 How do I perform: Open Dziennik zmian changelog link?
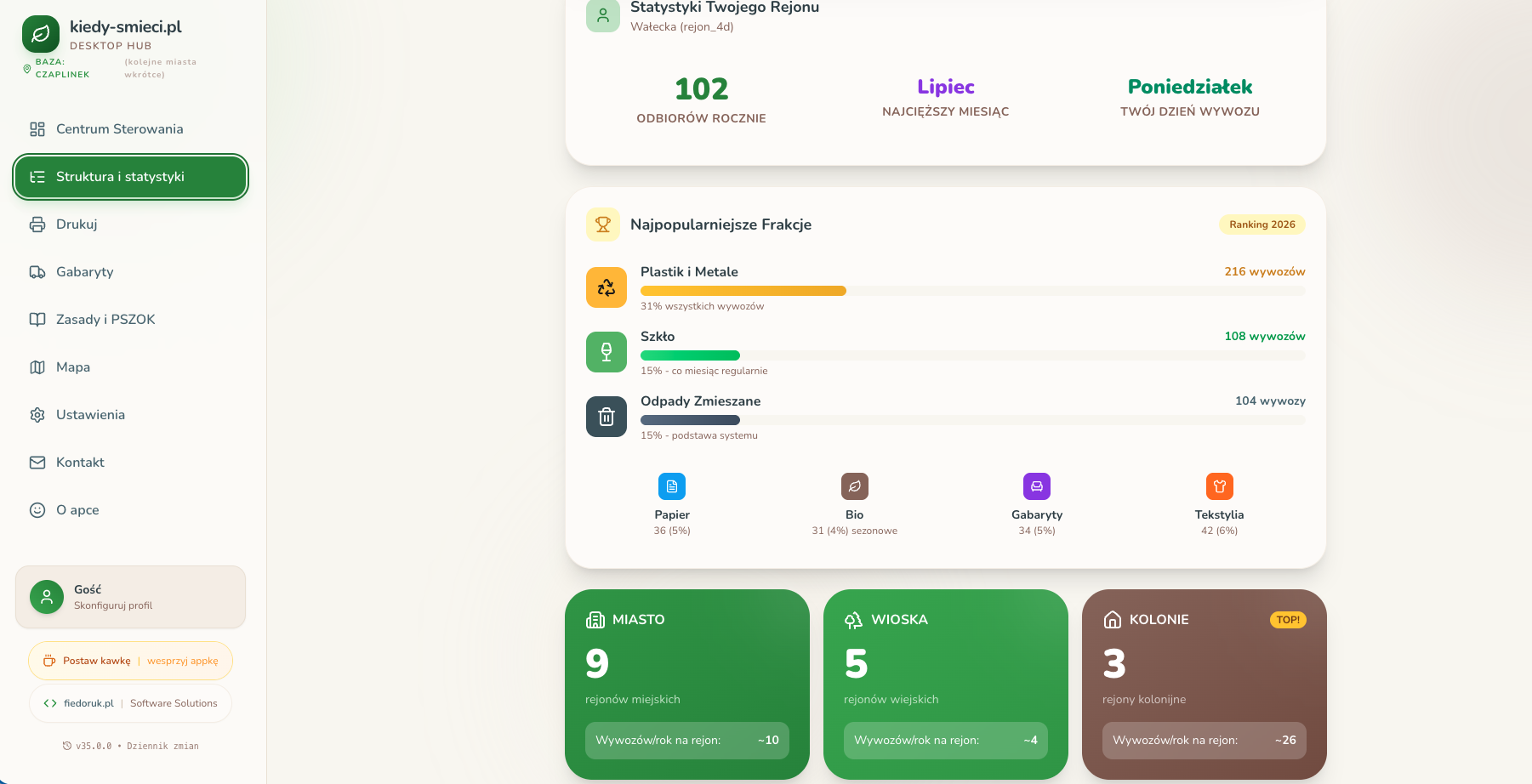(x=162, y=746)
